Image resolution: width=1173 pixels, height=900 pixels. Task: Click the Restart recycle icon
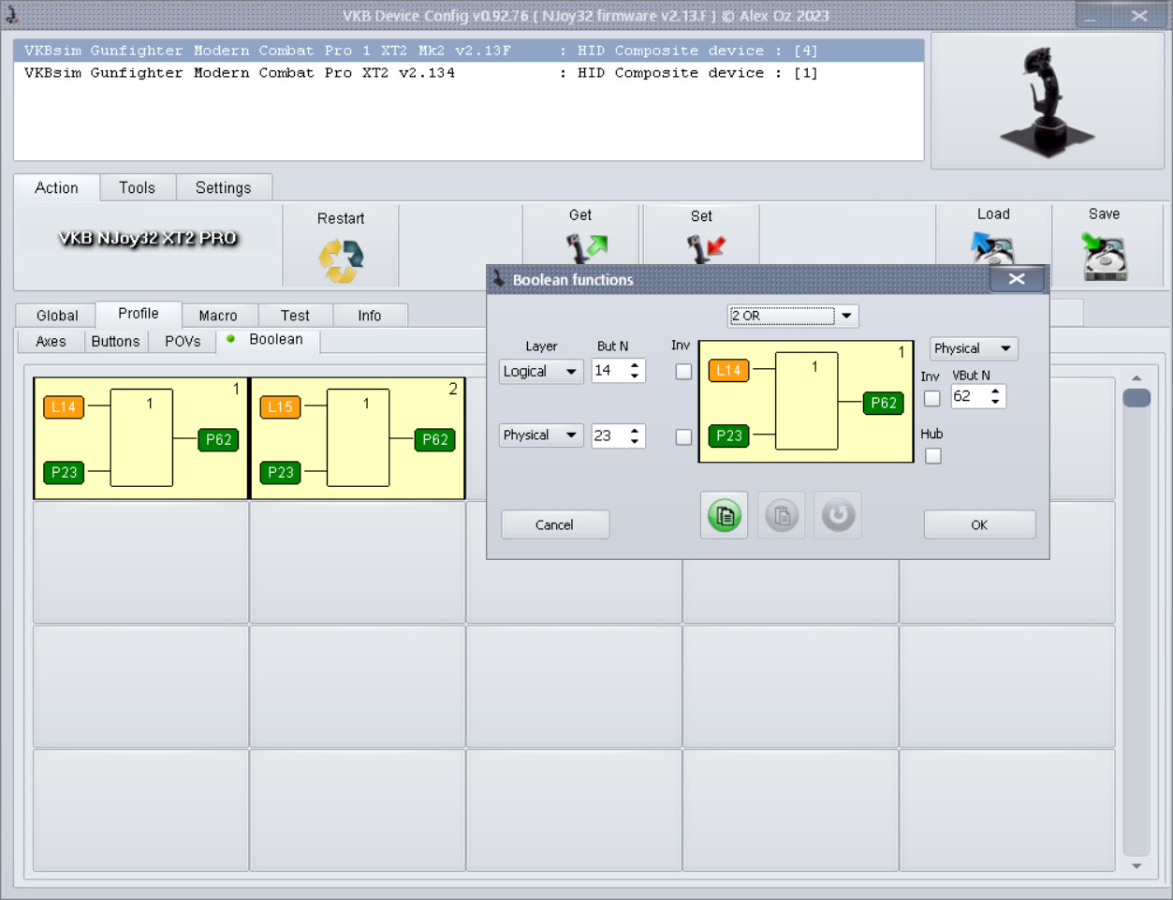[340, 260]
